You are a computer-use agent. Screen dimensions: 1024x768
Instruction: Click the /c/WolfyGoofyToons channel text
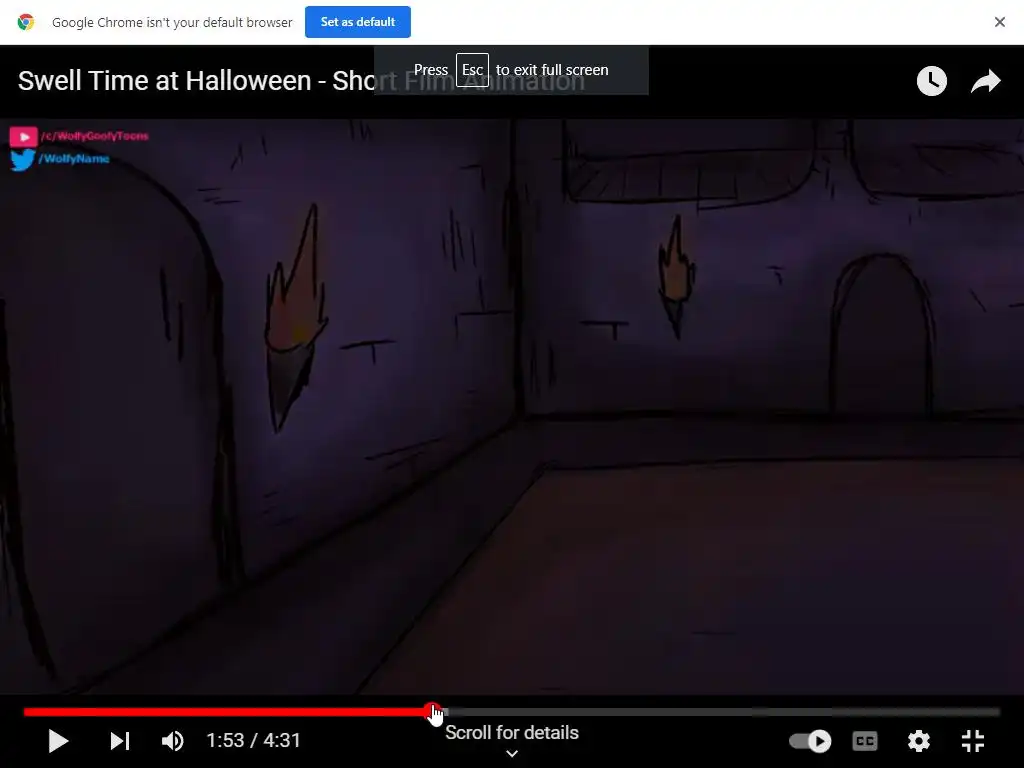94,136
